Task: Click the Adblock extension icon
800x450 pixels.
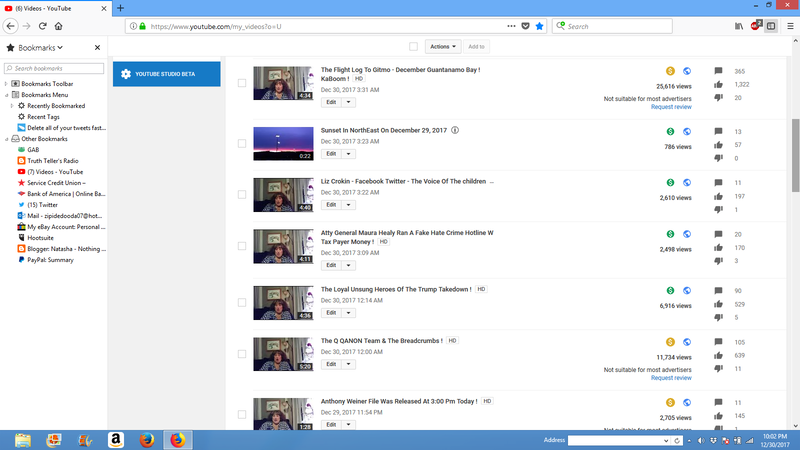Action: pyautogui.click(x=756, y=26)
